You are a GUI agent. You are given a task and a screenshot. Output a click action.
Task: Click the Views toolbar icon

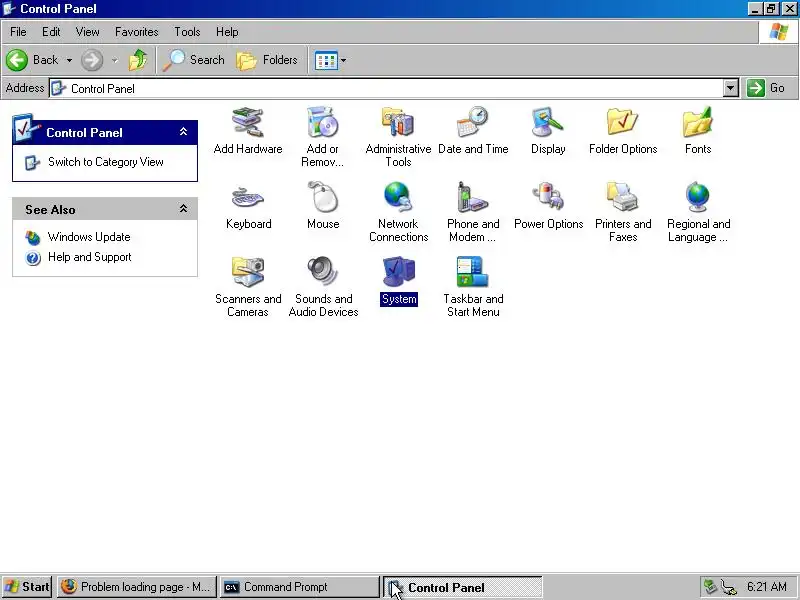point(326,60)
